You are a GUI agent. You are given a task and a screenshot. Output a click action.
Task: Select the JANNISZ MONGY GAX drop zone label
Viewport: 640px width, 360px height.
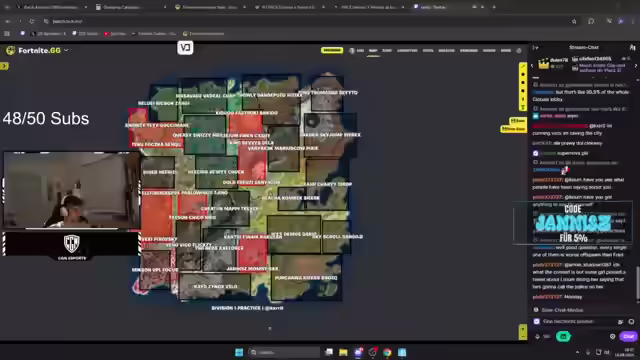coord(252,269)
